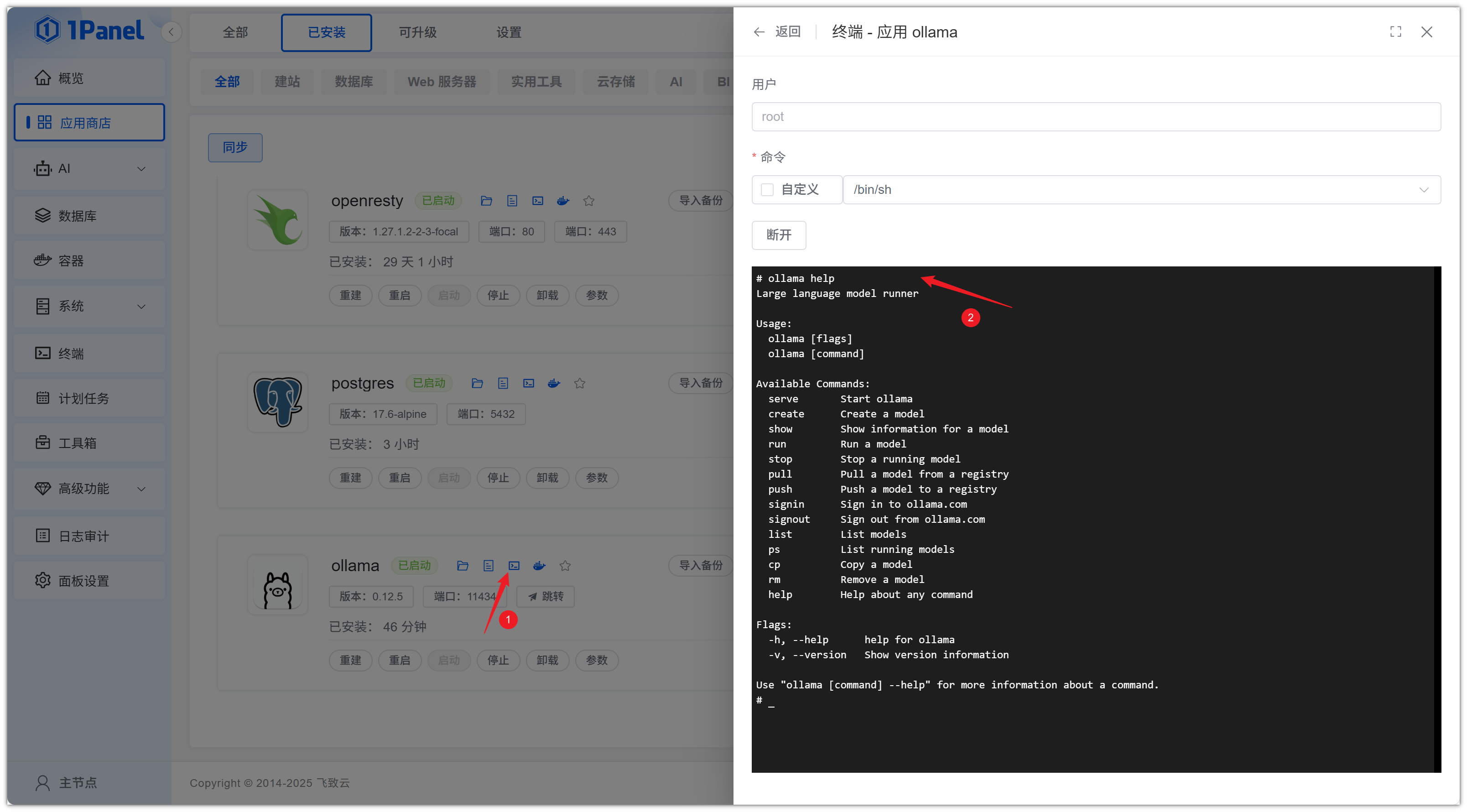Click the ollama log icon
This screenshot has width=1467, height=812.
point(488,566)
